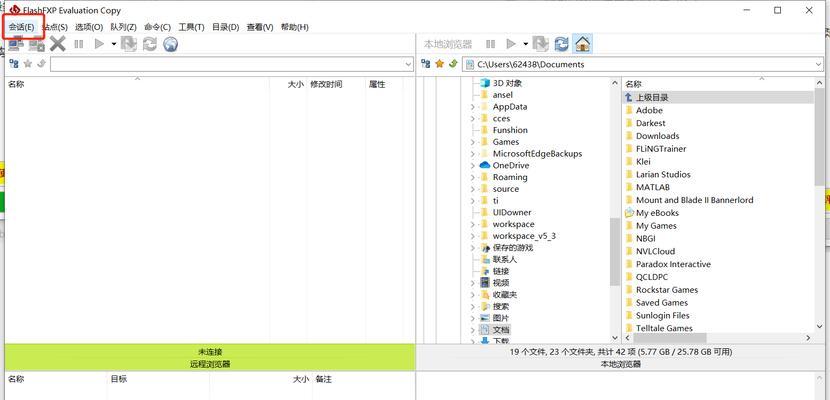Screen dimensions: 830x400
Task: Select the Paradox Interactive folder
Action: pyautogui.click(x=673, y=264)
